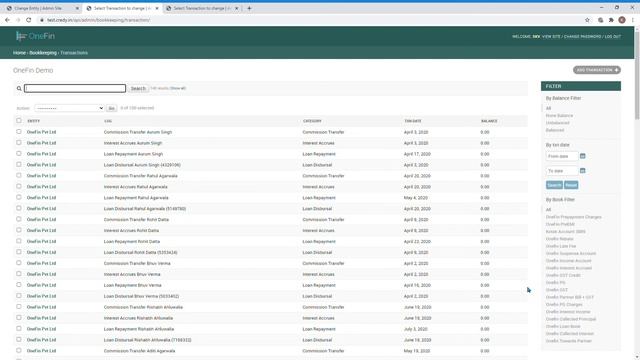Filter by OneFin Collected Principal book

[x=571, y=319]
